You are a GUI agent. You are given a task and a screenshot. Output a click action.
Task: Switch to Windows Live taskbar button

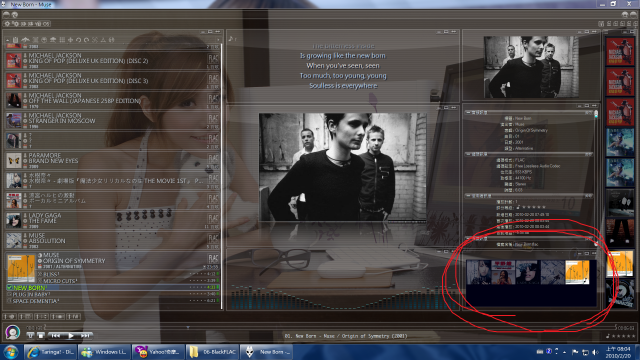coord(104,352)
